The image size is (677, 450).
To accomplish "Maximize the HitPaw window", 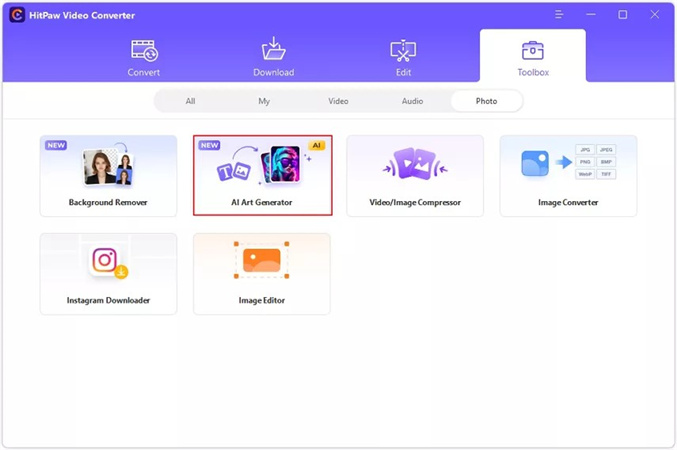I will [x=623, y=15].
